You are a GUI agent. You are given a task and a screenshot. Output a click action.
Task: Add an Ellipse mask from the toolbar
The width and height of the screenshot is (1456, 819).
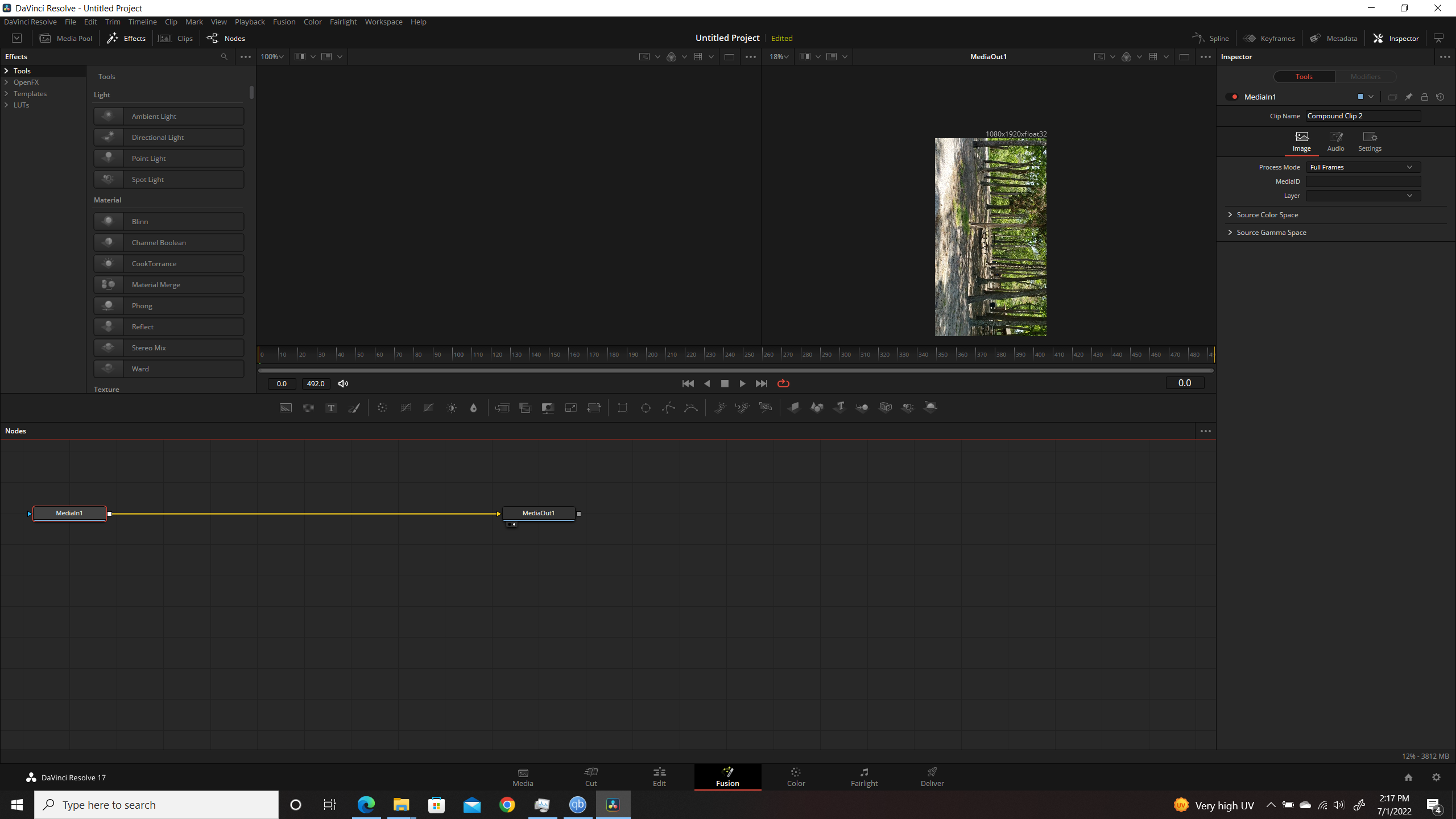point(646,408)
